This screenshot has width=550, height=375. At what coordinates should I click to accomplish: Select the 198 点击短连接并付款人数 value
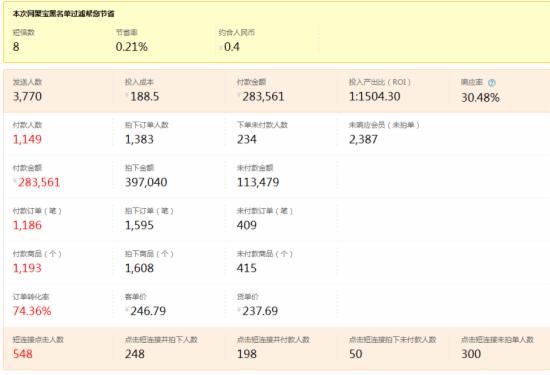tap(247, 354)
